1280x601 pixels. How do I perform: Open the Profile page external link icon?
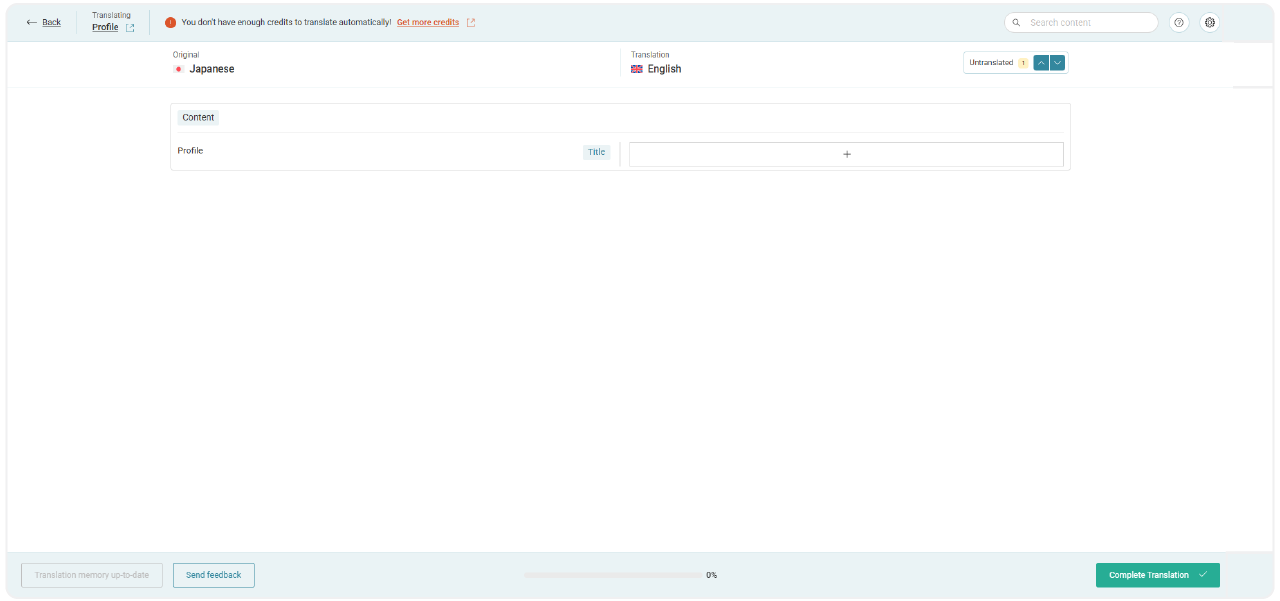[x=130, y=28]
